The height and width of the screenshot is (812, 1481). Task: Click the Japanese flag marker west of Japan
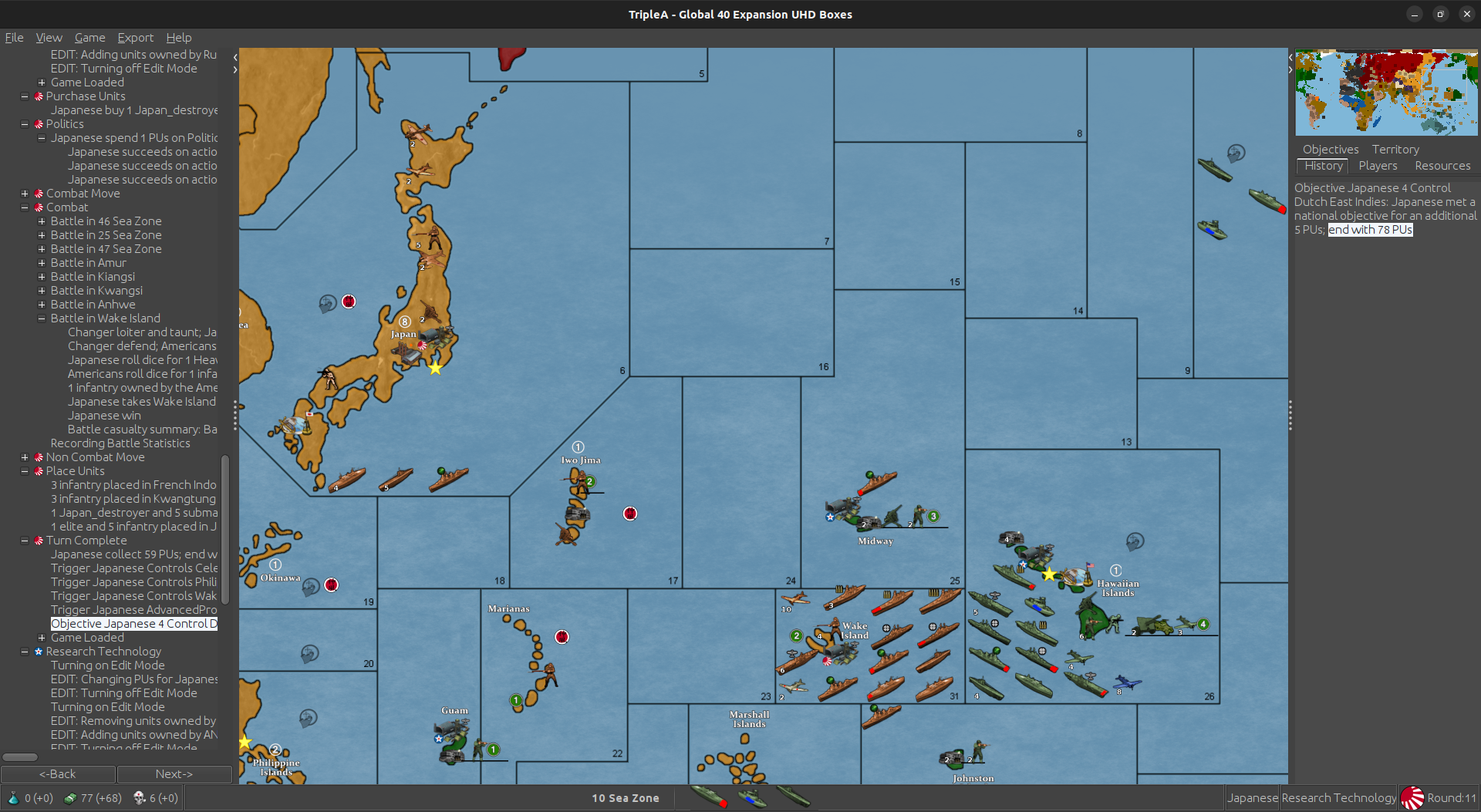point(349,302)
